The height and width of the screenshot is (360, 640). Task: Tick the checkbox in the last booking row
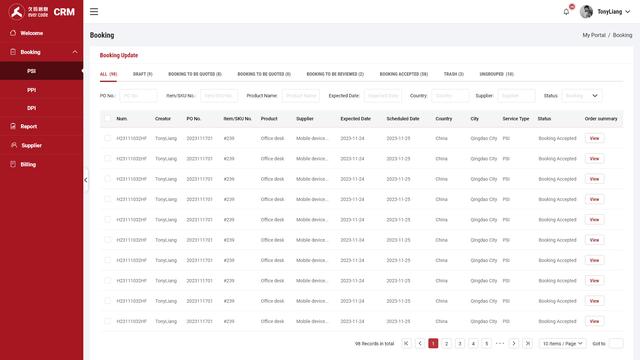click(x=107, y=321)
